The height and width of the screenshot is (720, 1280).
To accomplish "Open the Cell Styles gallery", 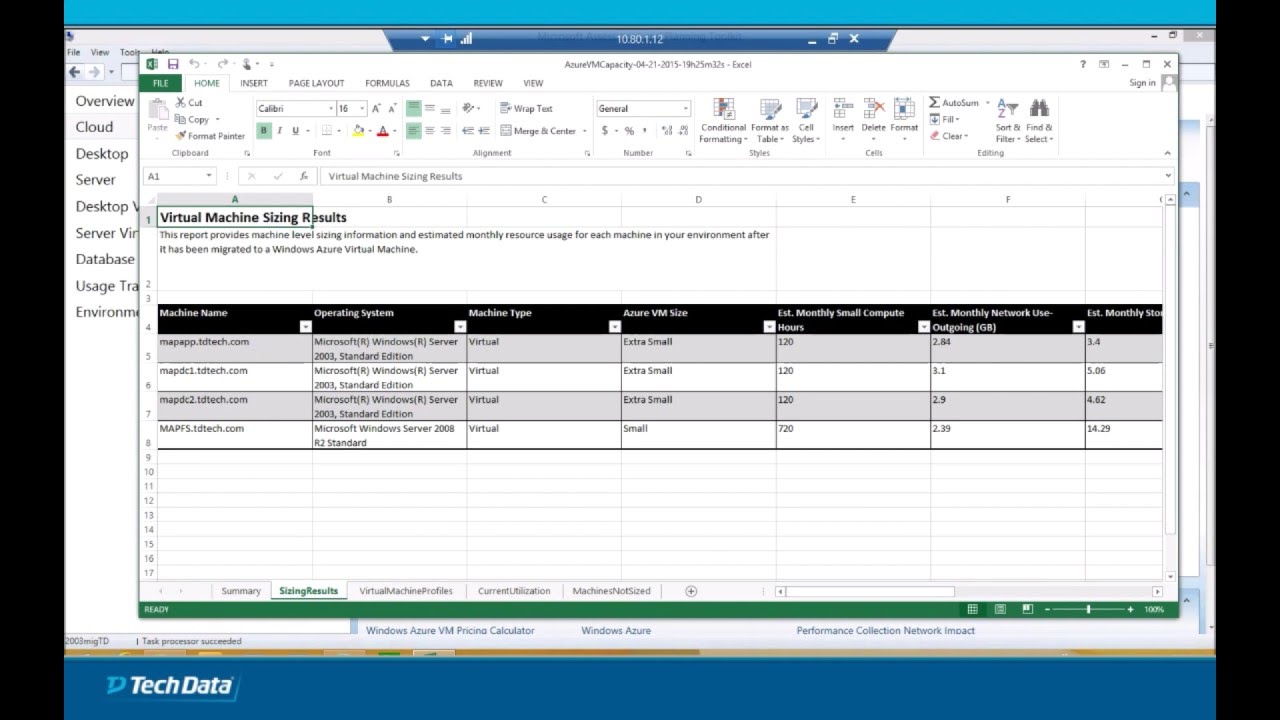I will pos(806,121).
